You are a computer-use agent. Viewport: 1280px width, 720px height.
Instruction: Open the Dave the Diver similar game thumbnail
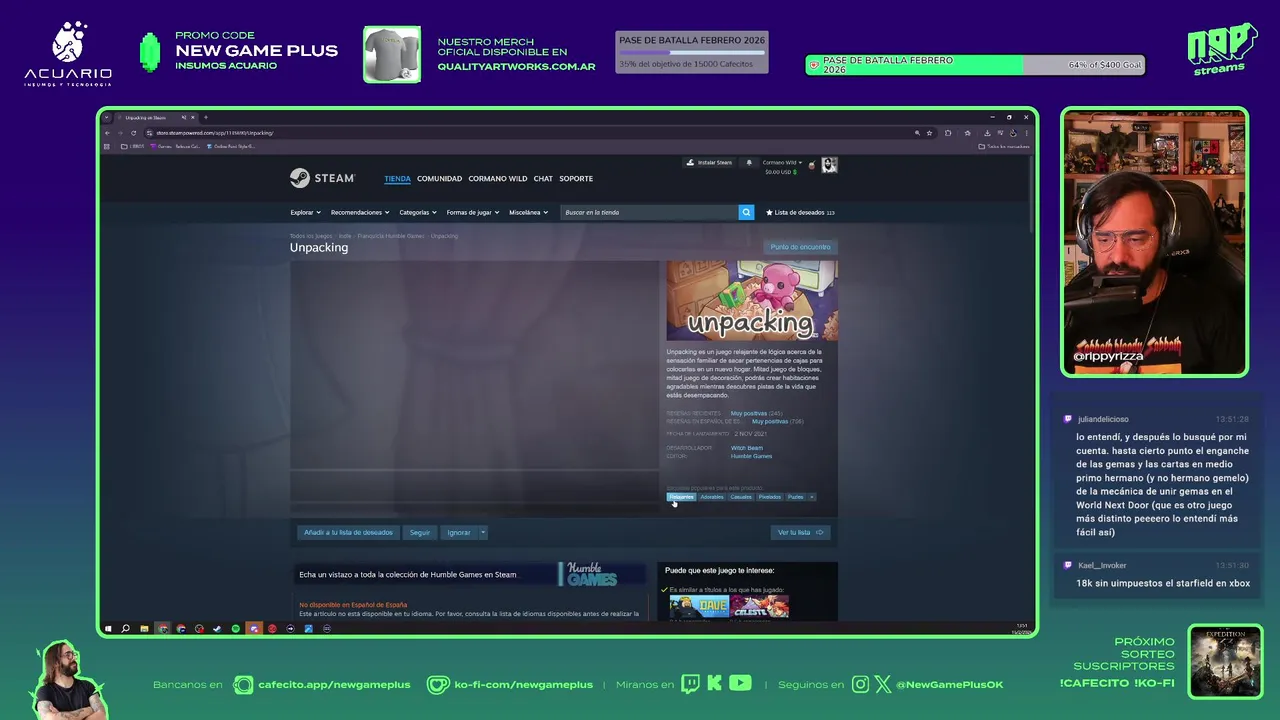tap(699, 607)
